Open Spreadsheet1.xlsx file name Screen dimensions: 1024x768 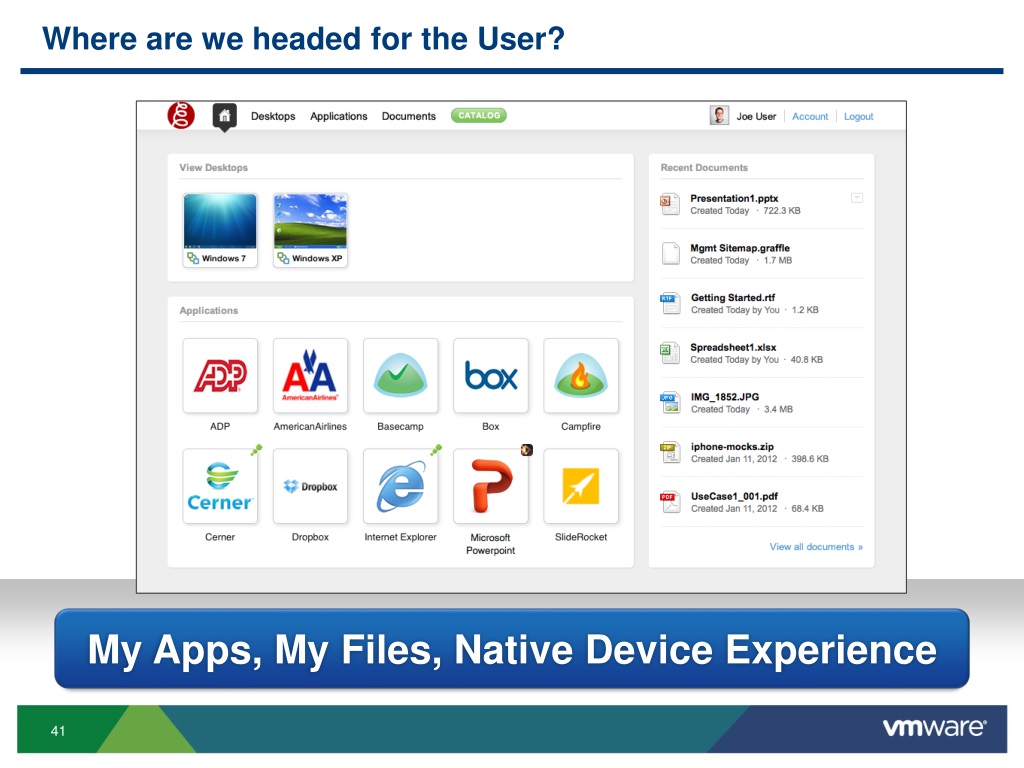point(733,347)
